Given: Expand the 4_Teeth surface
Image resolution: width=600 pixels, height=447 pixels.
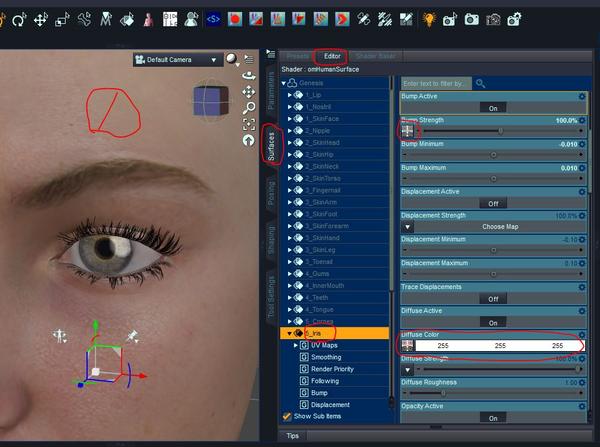Looking at the screenshot, I should [290, 297].
